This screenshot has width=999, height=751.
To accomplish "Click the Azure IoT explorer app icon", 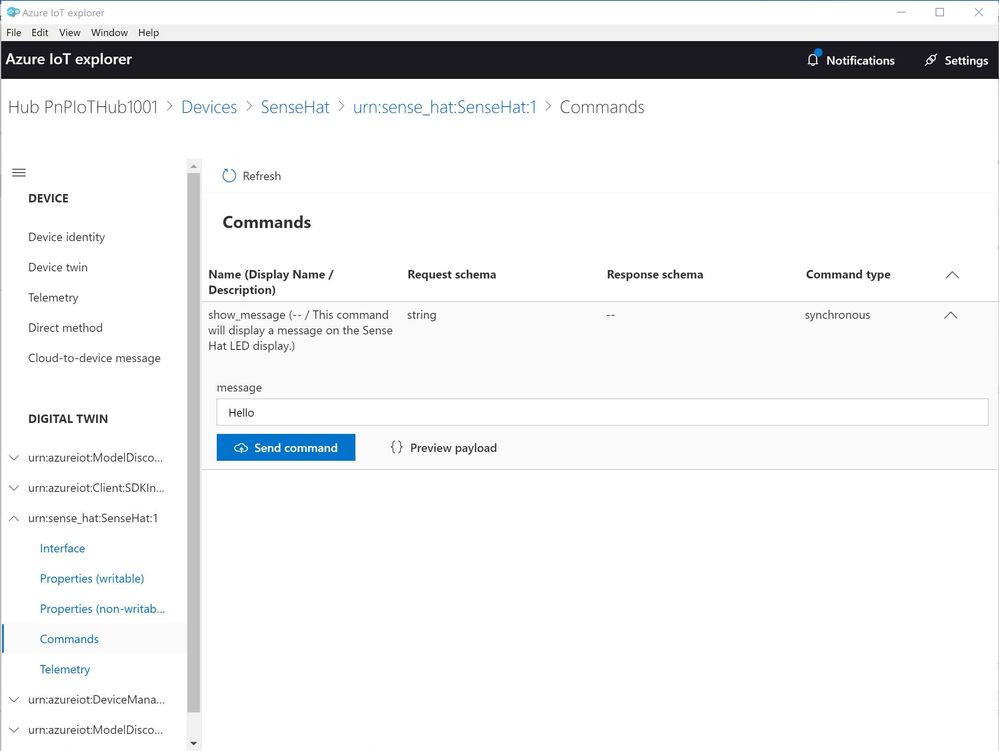I will 13,12.
